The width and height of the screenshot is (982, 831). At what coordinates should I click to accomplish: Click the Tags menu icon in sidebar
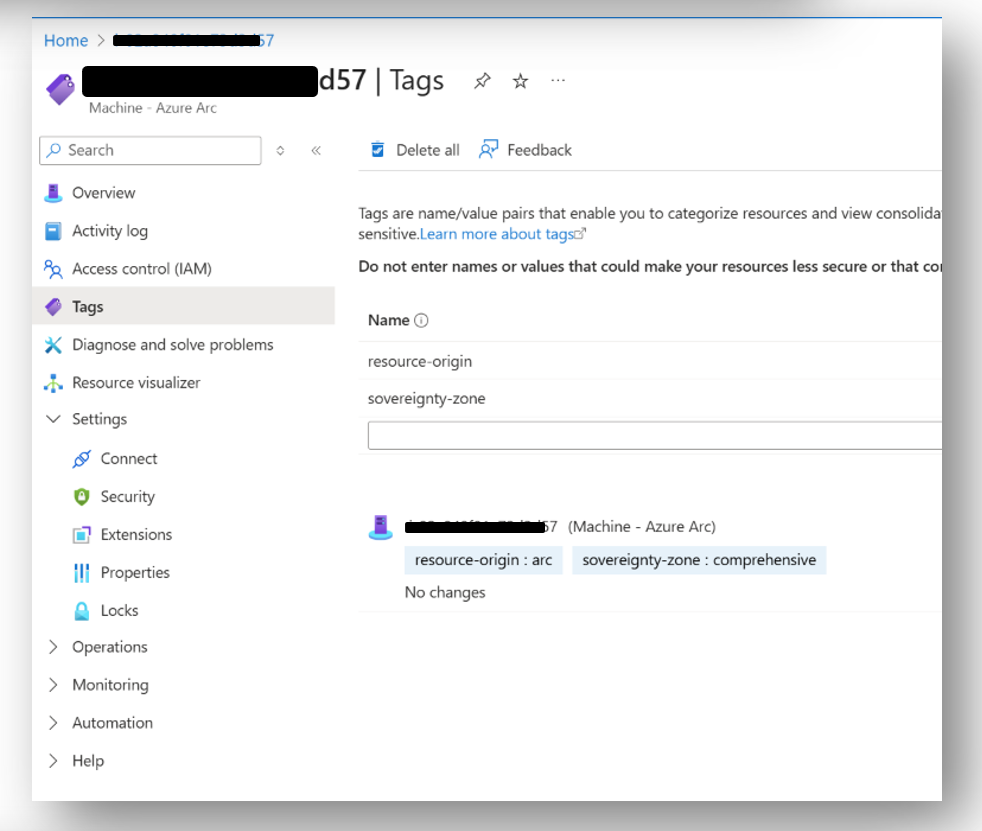[53, 307]
